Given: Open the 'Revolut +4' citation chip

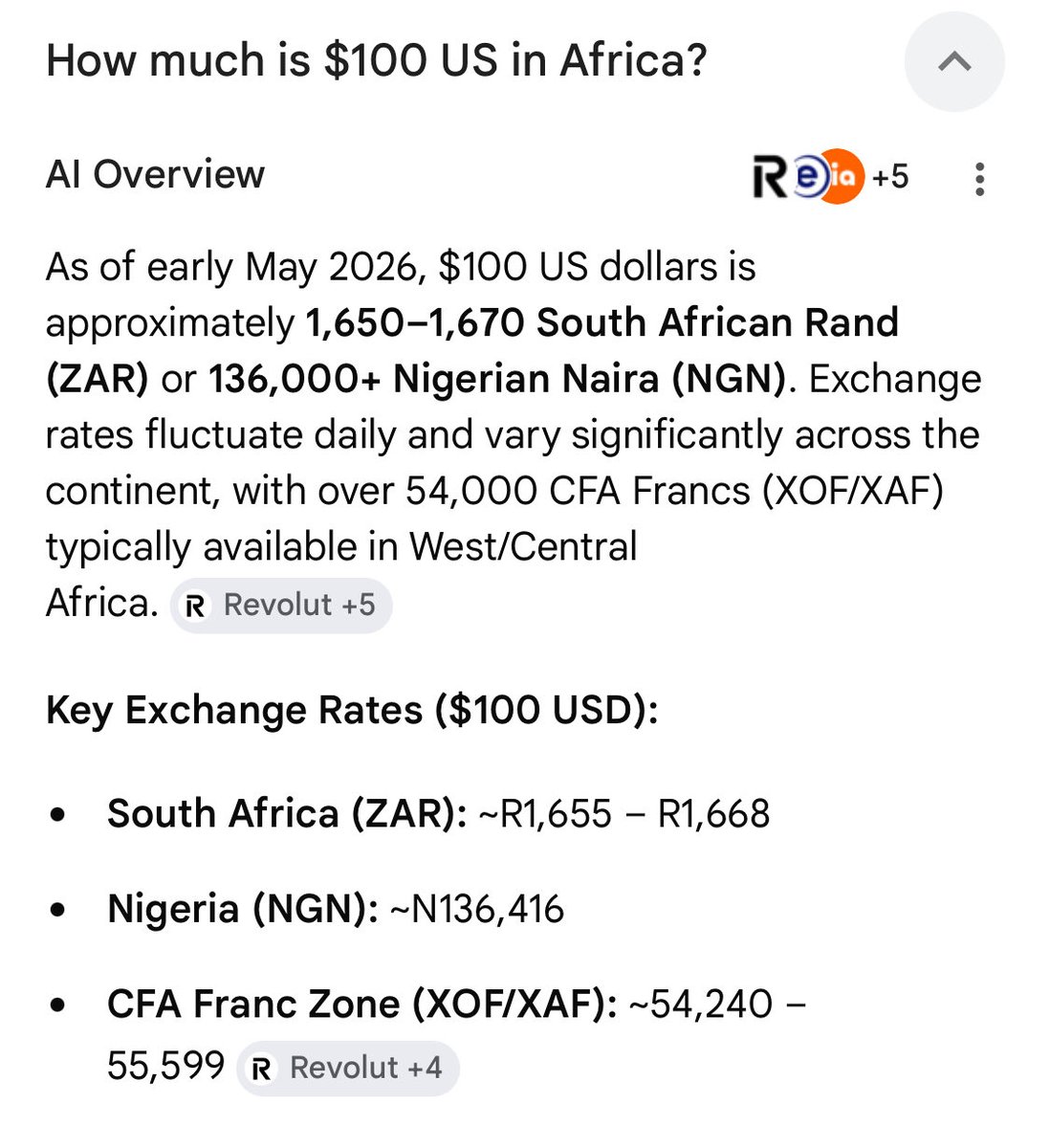Looking at the screenshot, I should pyautogui.click(x=348, y=1068).
